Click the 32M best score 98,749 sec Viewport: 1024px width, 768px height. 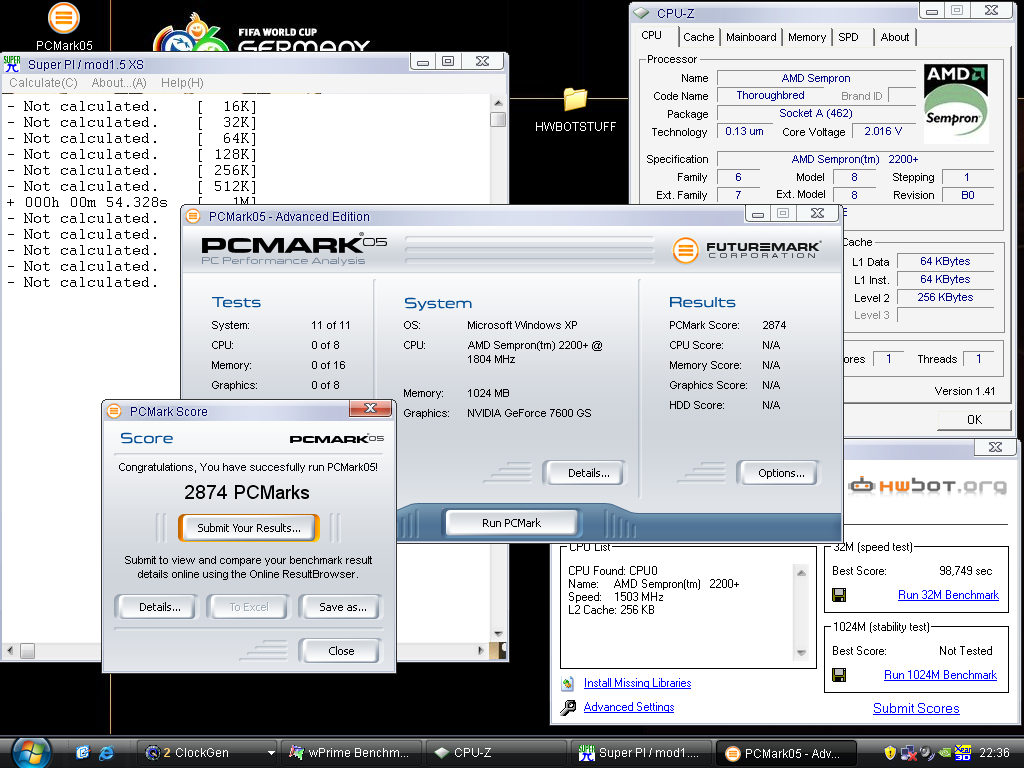[x=965, y=571]
